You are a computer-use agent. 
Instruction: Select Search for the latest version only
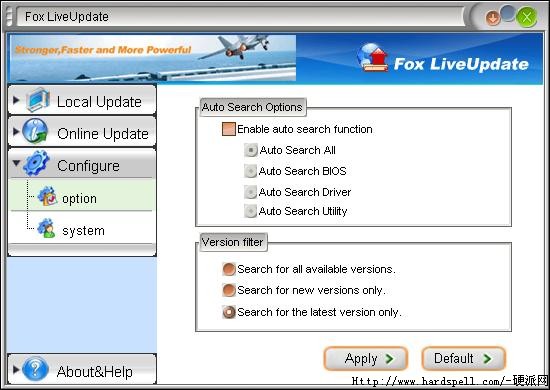(x=229, y=312)
